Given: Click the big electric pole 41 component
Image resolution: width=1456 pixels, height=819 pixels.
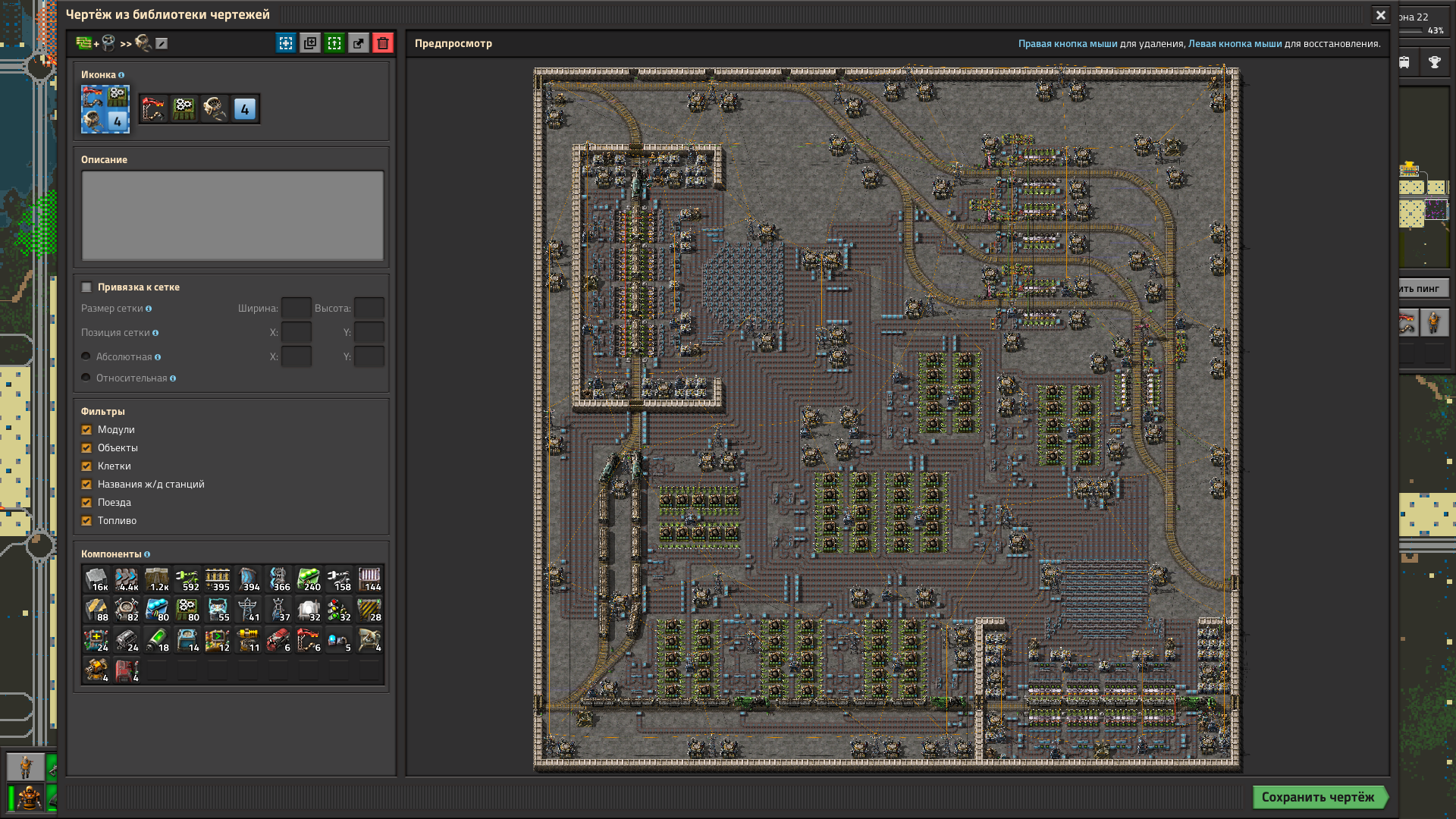Looking at the screenshot, I should tap(248, 610).
